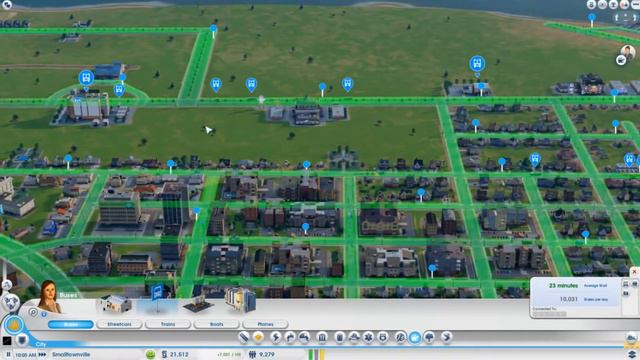The image size is (640, 360).
Task: Click the camera icon beside friend avatar
Action: (x=621, y=60)
